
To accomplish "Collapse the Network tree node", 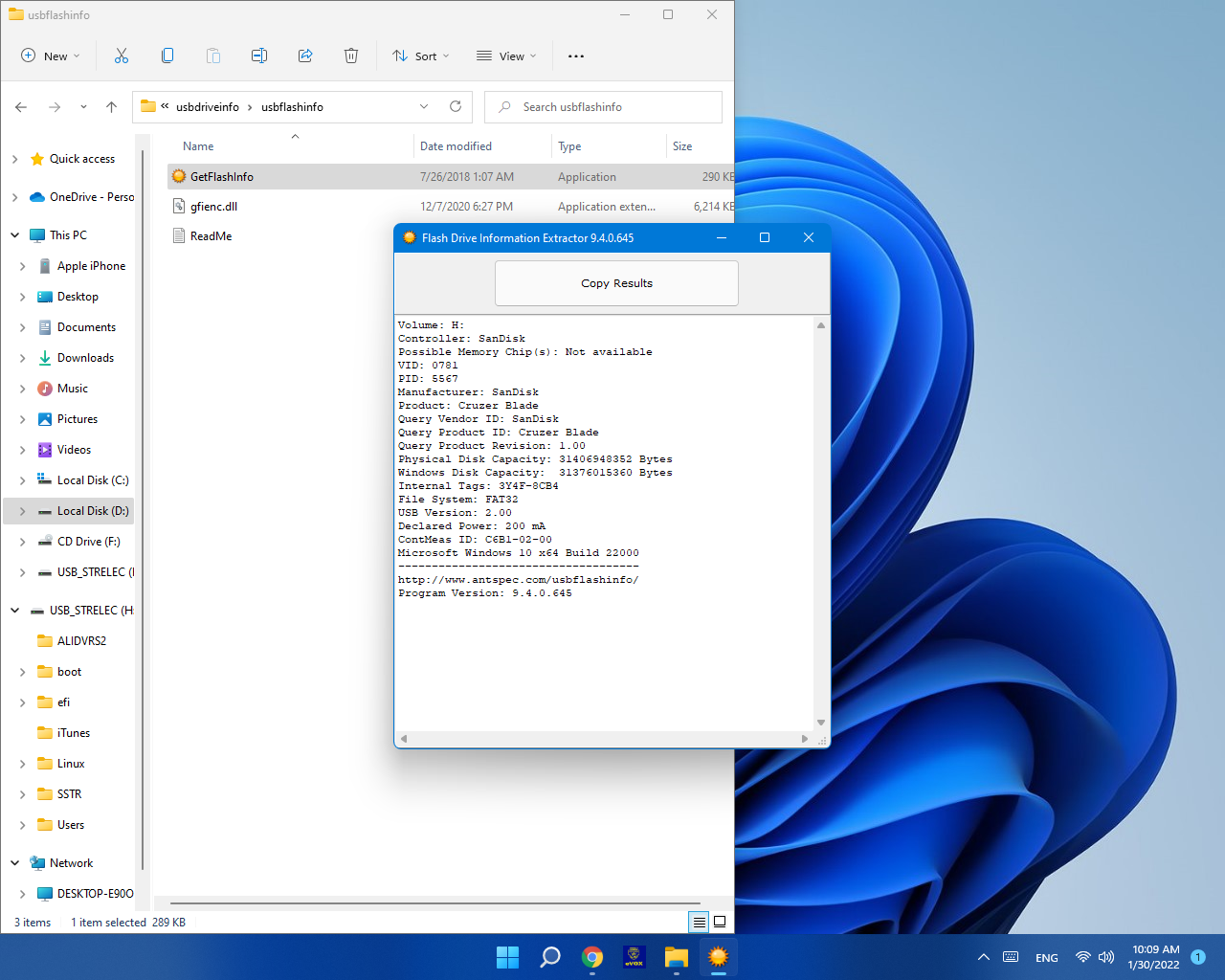I will tap(14, 863).
